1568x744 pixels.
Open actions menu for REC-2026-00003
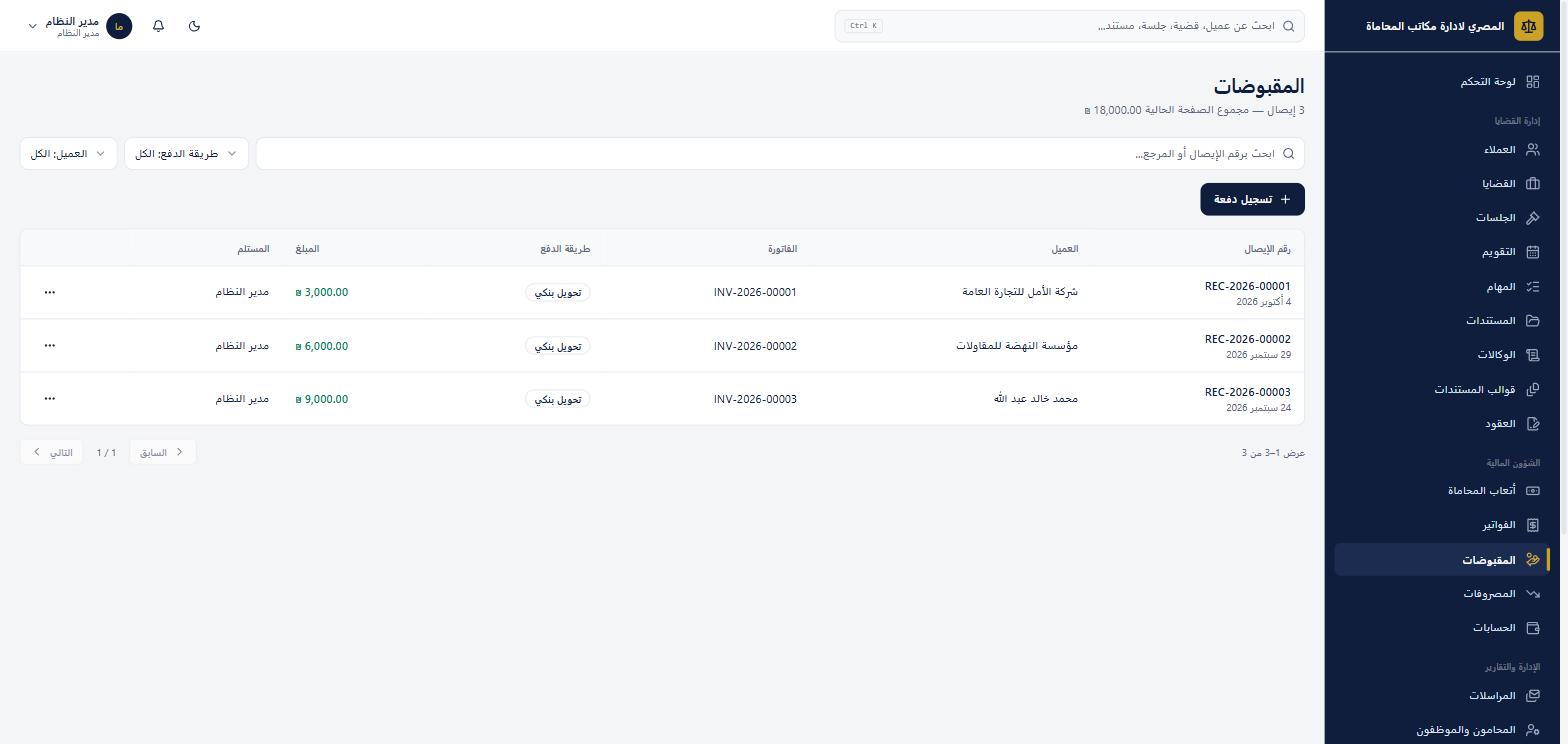[x=50, y=399]
